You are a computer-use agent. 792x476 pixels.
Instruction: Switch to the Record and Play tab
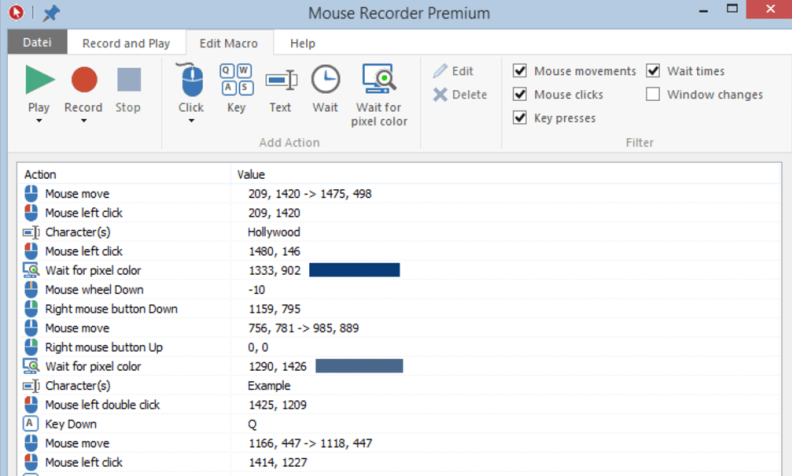pyautogui.click(x=126, y=44)
